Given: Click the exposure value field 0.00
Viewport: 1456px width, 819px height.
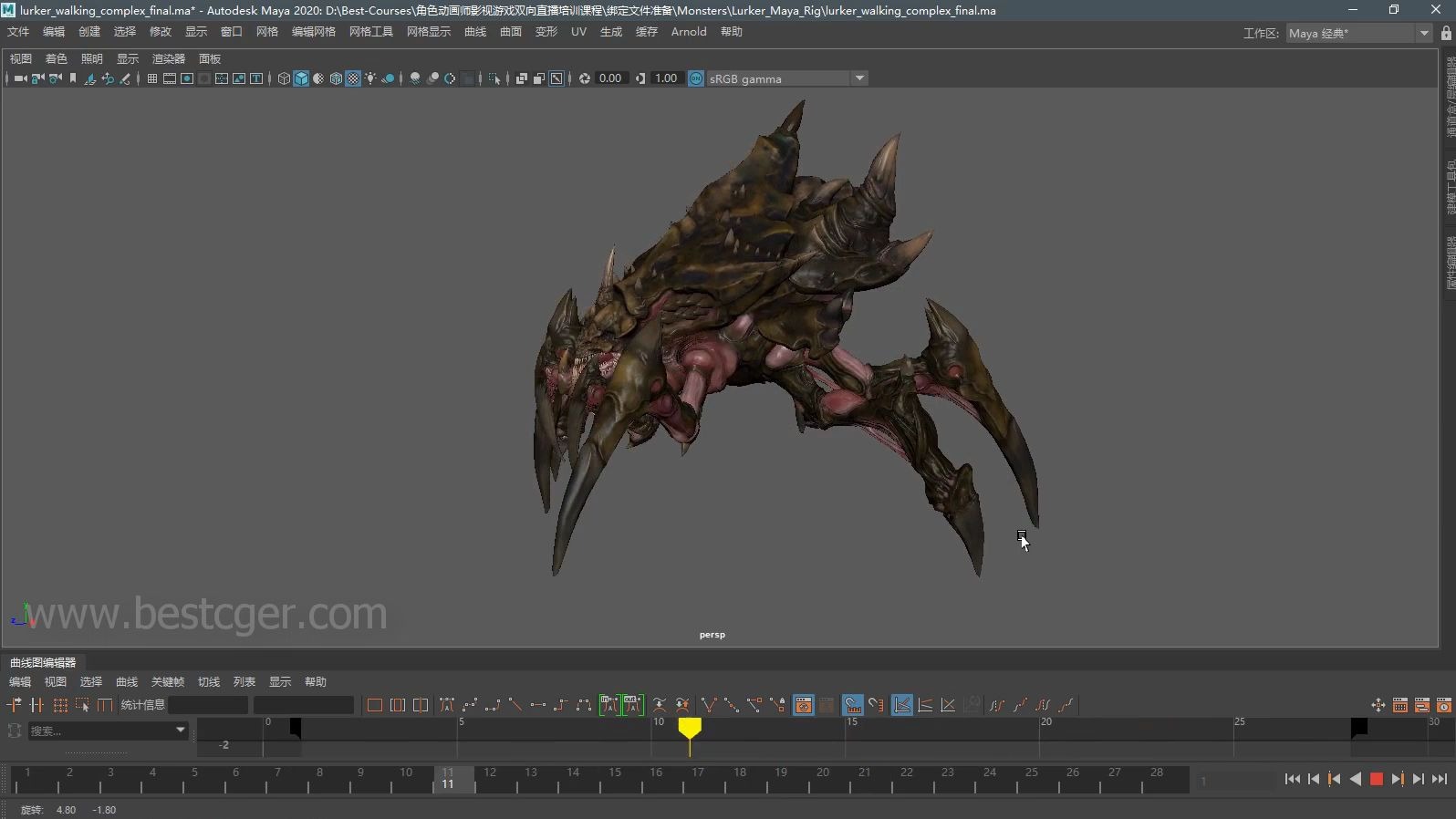Looking at the screenshot, I should [x=610, y=78].
